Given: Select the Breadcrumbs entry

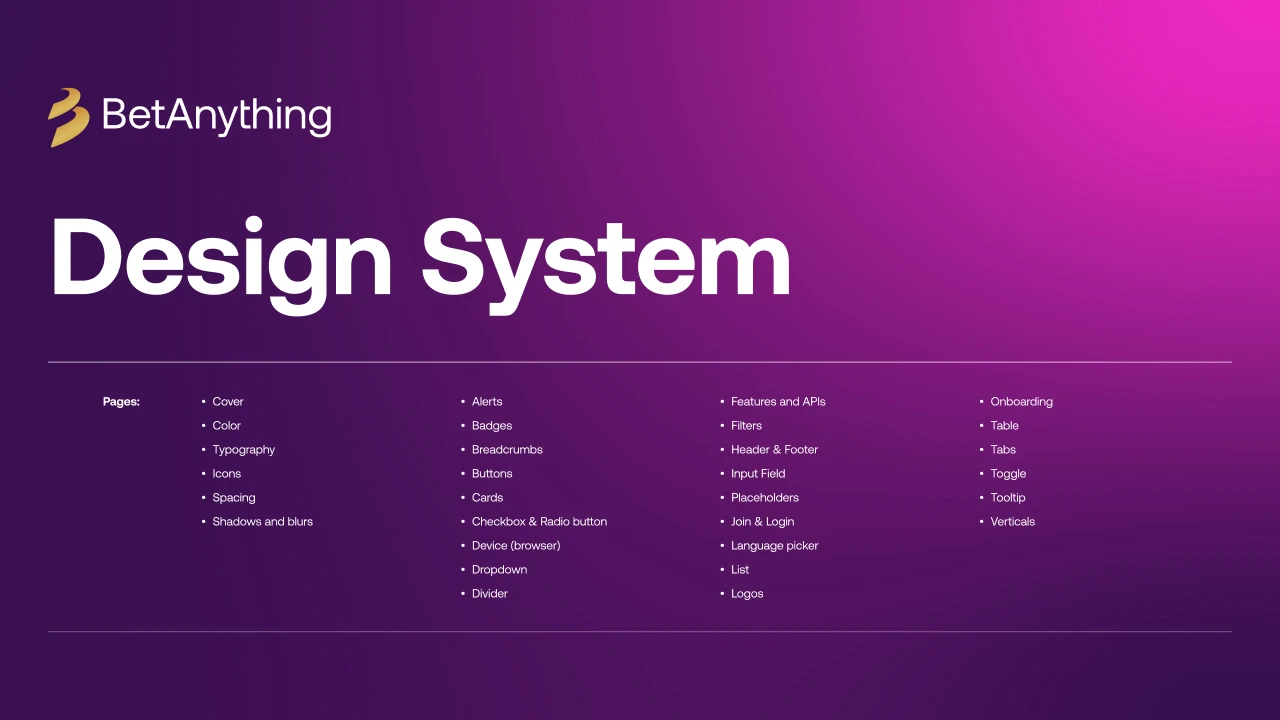Looking at the screenshot, I should [507, 450].
